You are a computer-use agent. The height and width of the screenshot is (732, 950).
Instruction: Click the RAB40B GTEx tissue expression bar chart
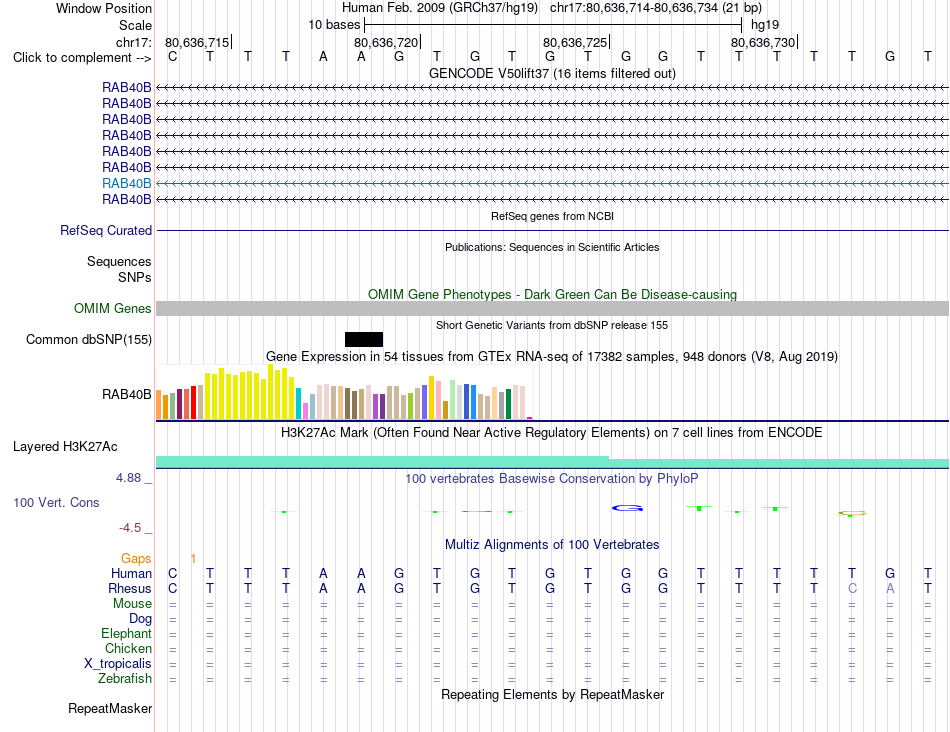[344, 392]
